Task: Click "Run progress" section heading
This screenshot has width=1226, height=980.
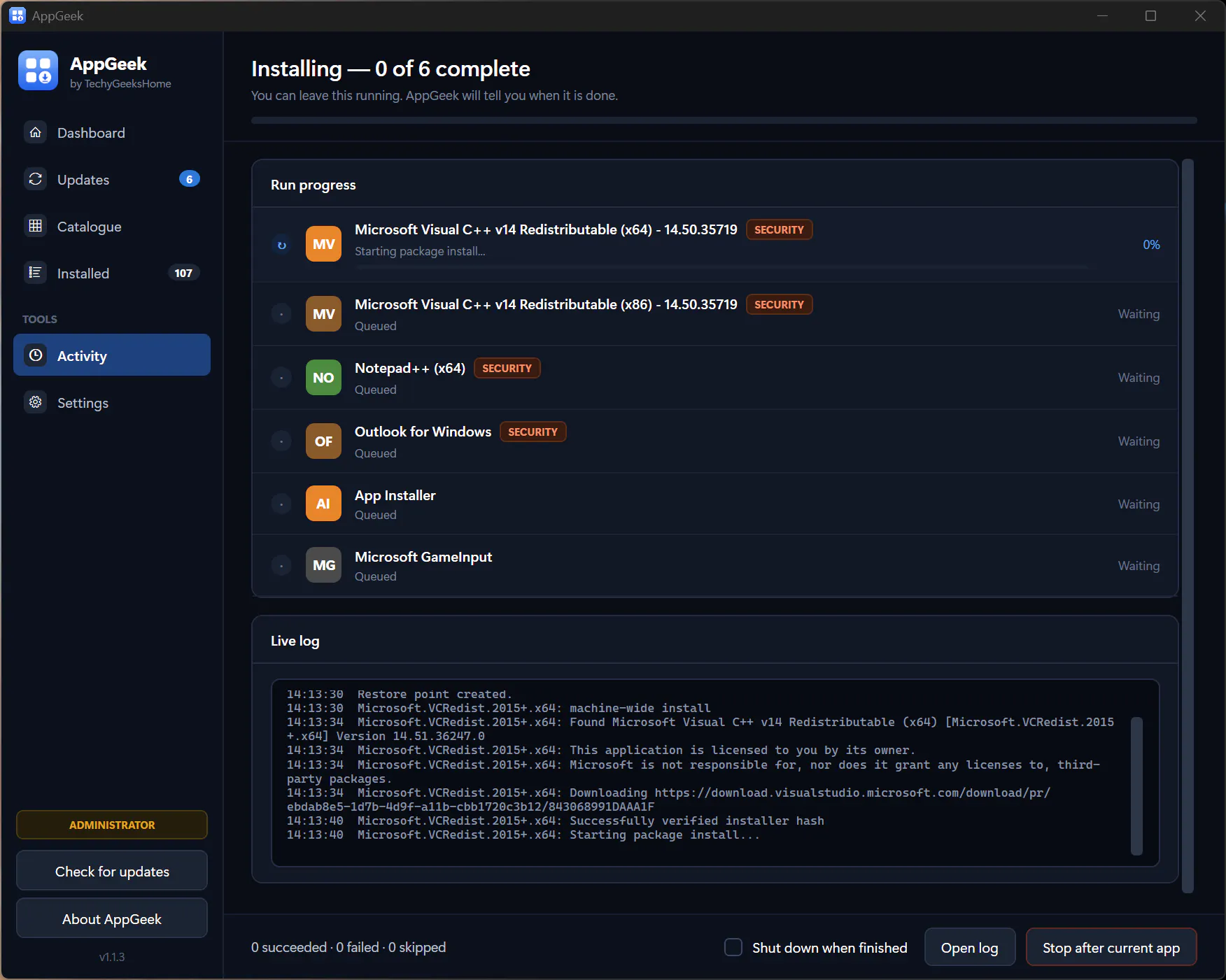Action: [x=313, y=185]
